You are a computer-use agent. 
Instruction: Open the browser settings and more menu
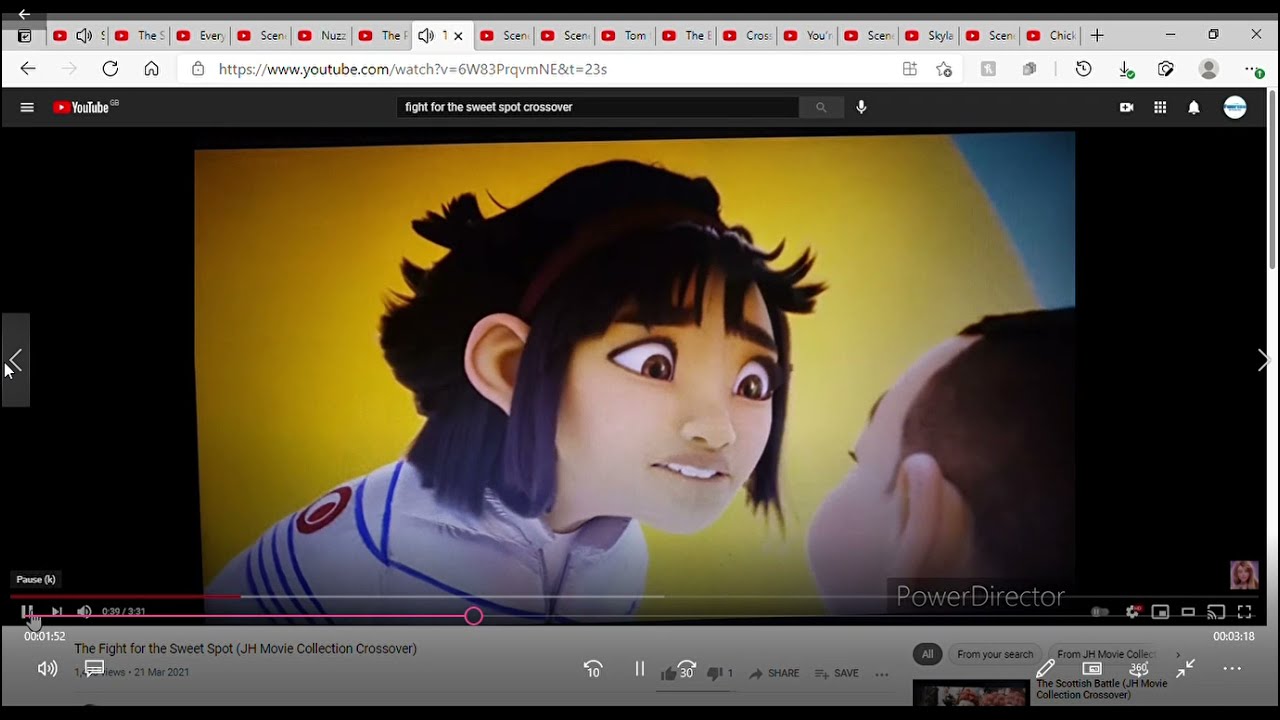click(1254, 69)
